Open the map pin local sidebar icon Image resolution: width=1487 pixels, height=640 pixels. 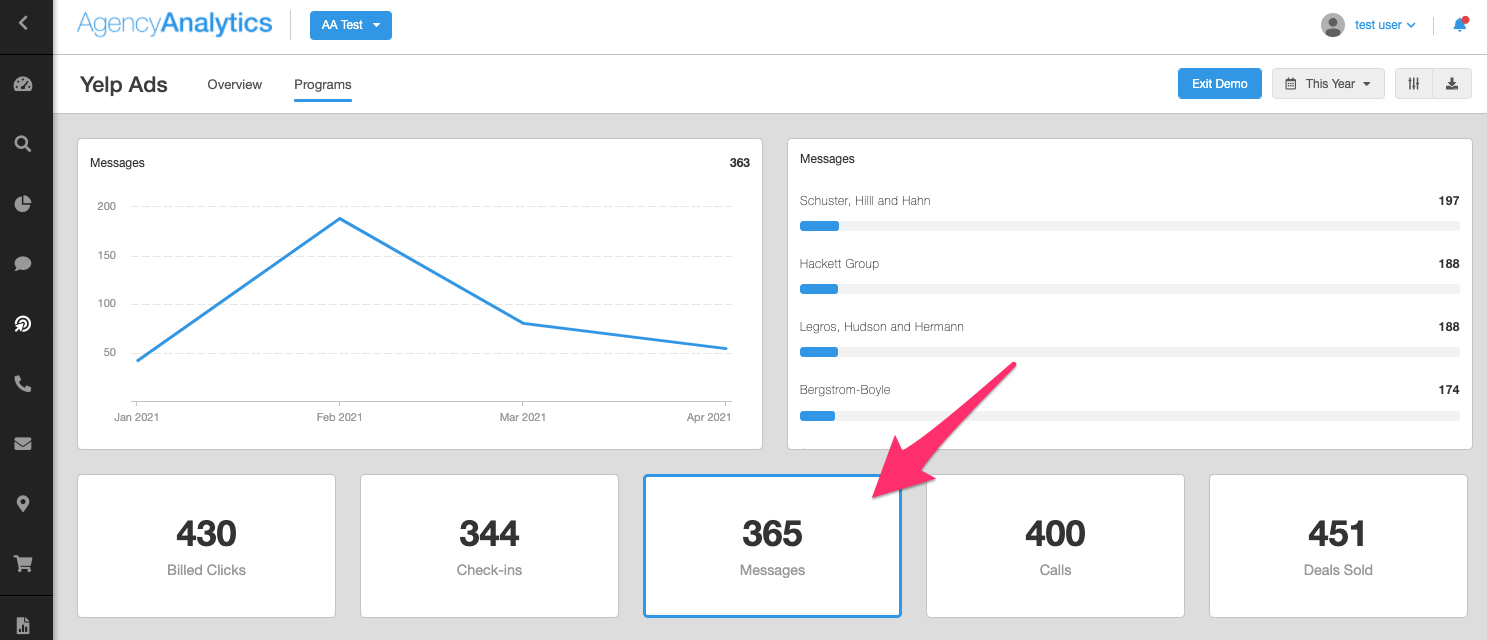(x=23, y=503)
